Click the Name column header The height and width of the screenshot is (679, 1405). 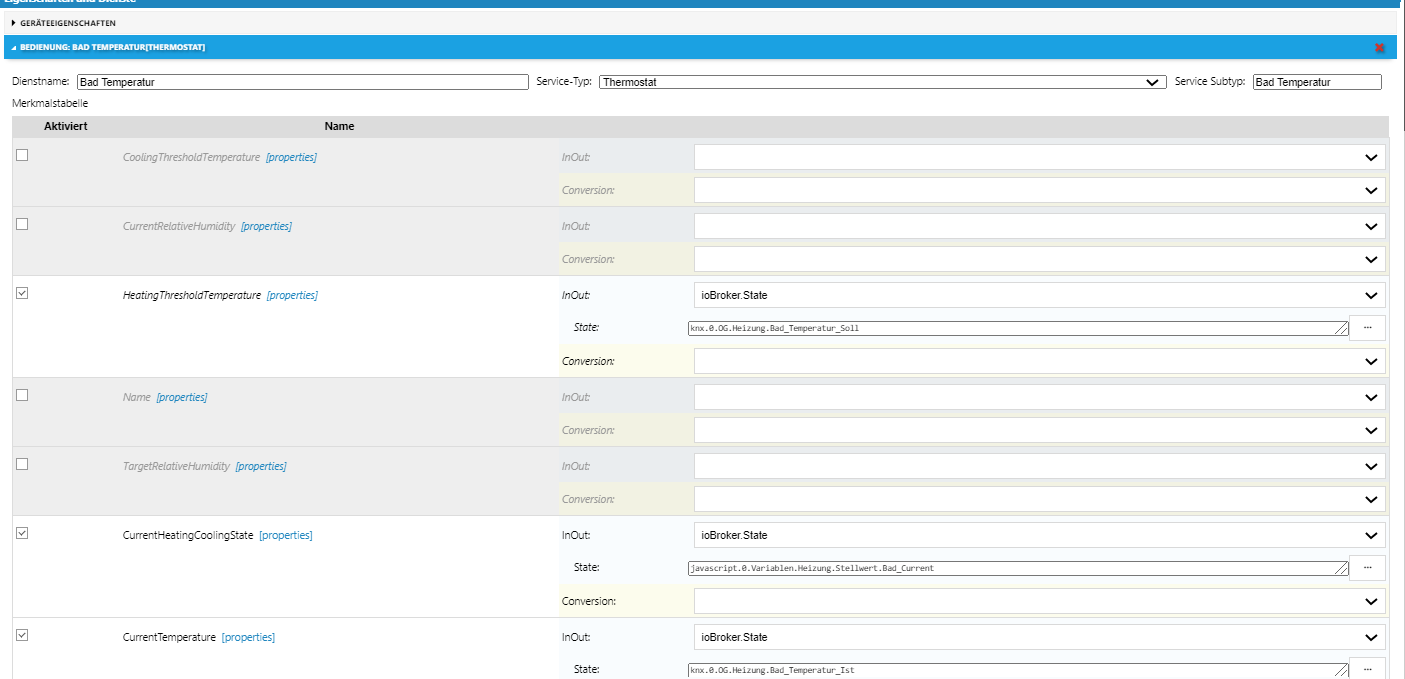339,126
